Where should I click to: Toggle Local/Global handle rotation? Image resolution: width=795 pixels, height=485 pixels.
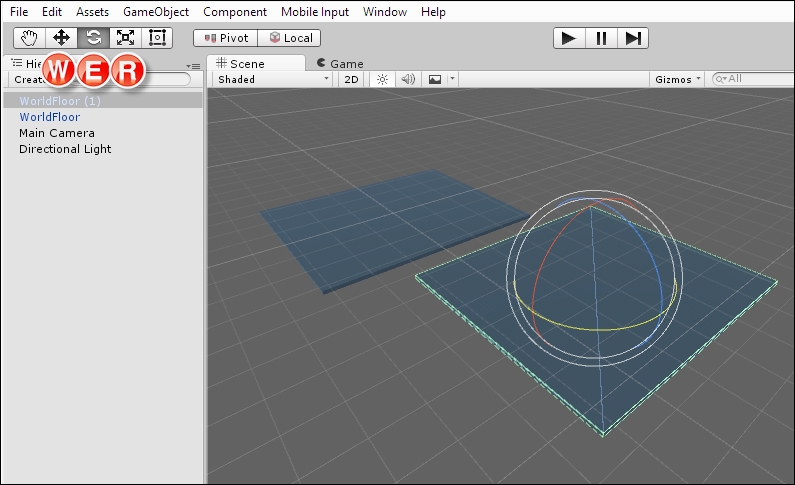point(289,38)
